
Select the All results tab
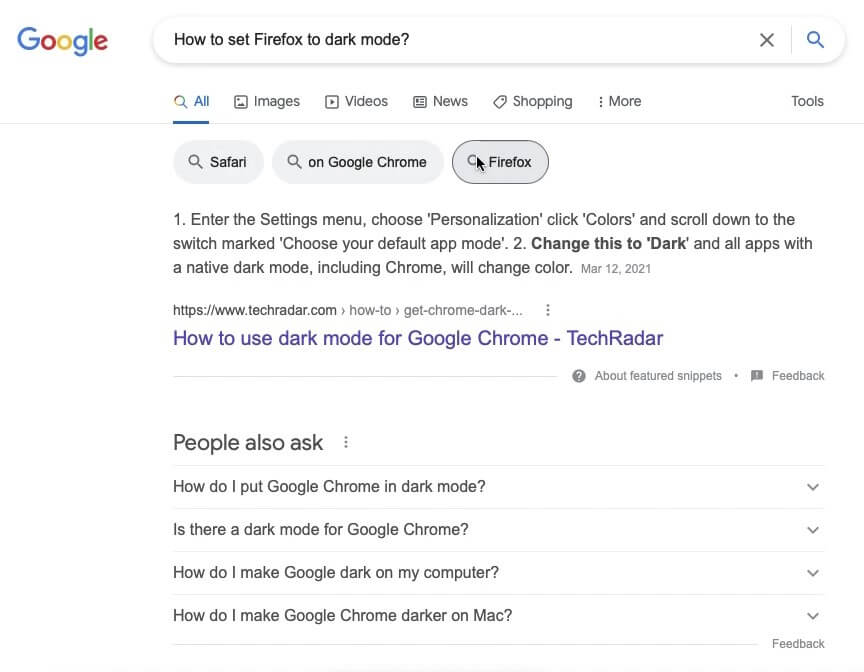click(191, 101)
